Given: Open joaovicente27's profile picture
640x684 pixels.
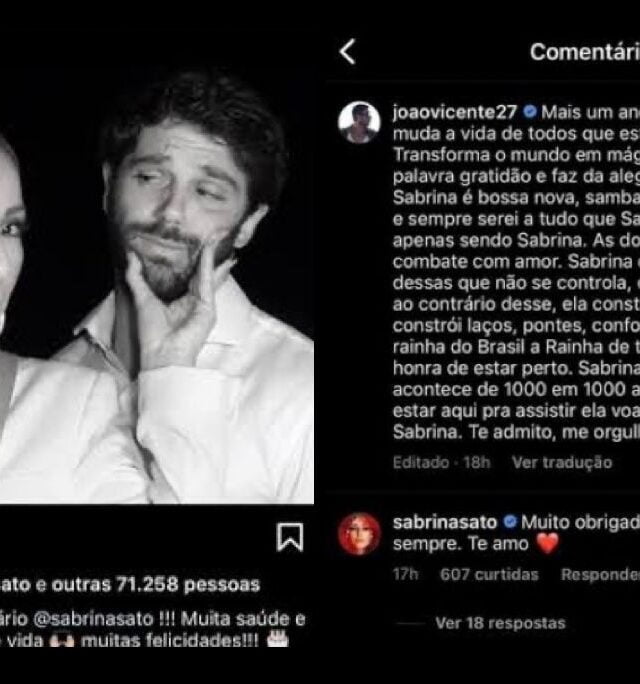Looking at the screenshot, I should click(359, 123).
